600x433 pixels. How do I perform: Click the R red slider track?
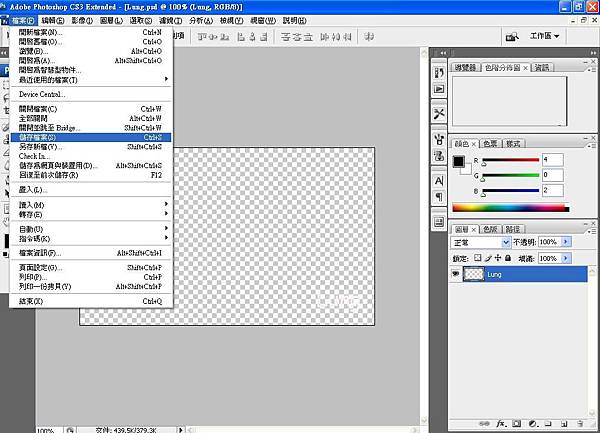510,160
